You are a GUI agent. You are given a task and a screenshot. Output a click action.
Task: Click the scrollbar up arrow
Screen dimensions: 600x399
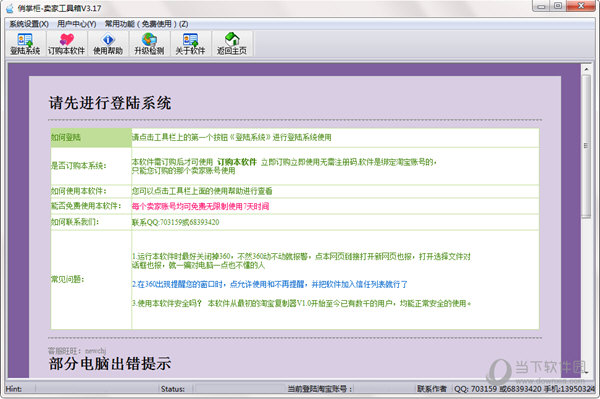586,69
